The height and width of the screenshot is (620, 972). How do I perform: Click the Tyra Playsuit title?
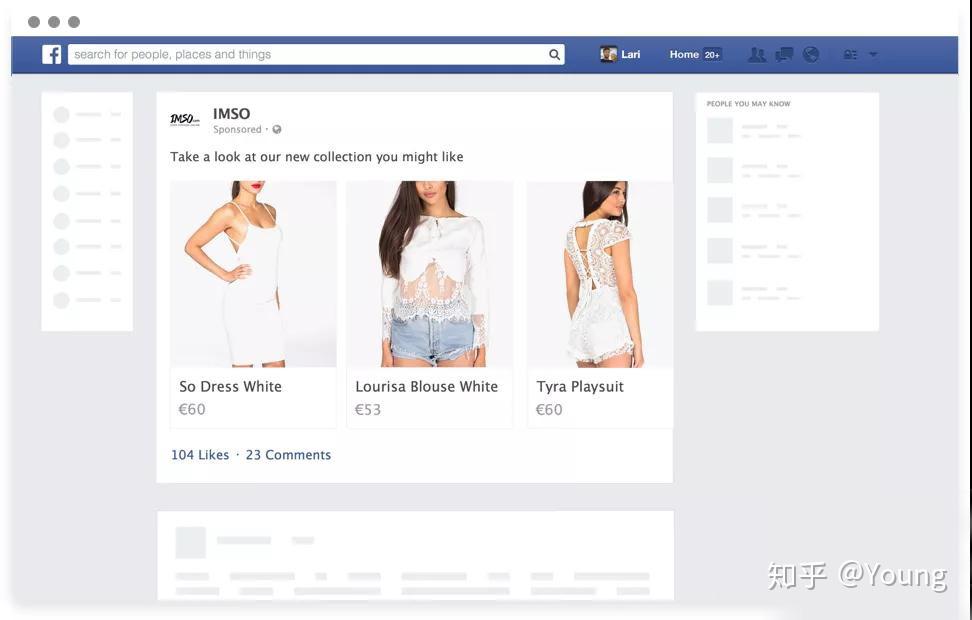[x=580, y=387]
